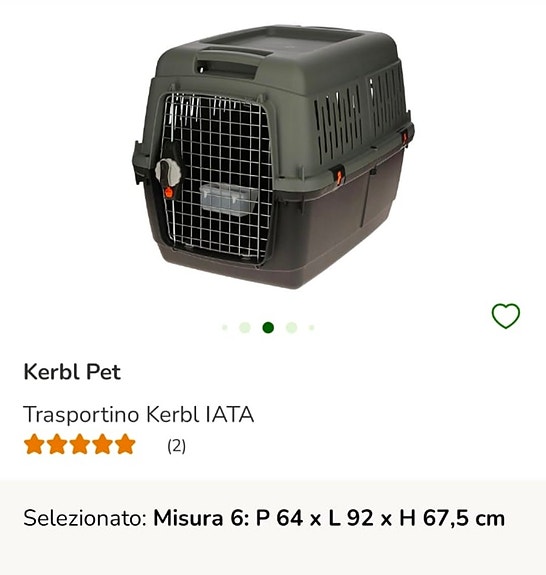Select the fourth orange rating star

click(102, 444)
